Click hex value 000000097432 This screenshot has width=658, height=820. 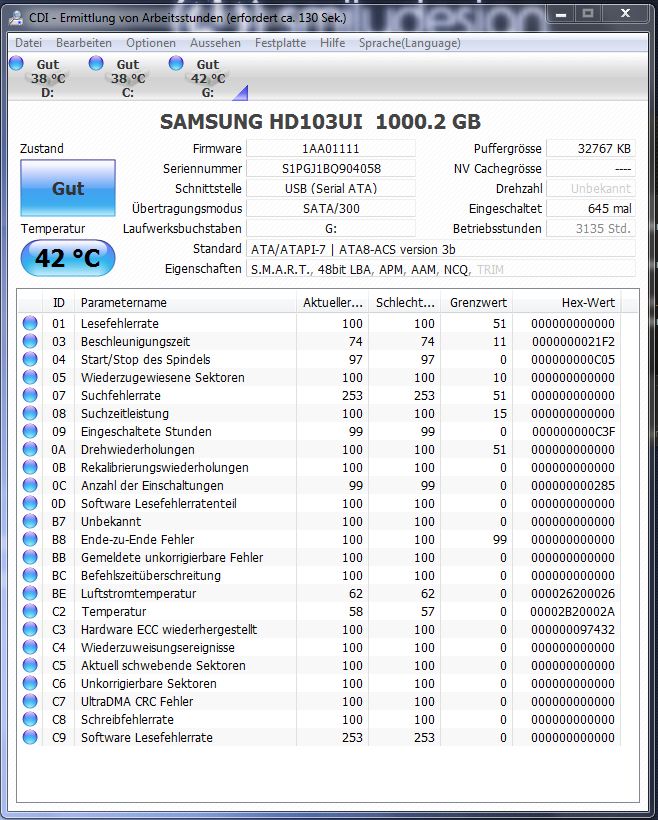click(573, 630)
